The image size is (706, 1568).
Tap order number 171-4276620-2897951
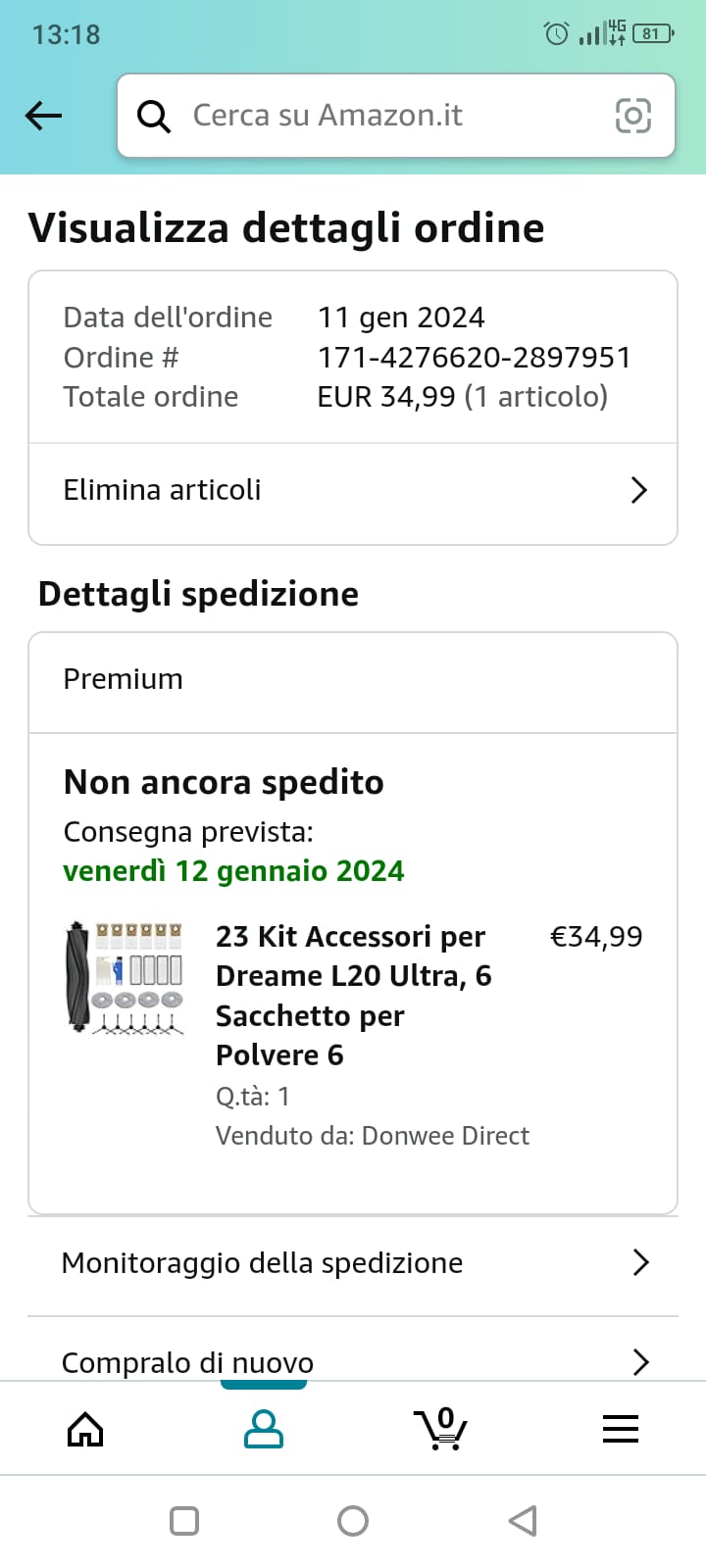tap(474, 357)
